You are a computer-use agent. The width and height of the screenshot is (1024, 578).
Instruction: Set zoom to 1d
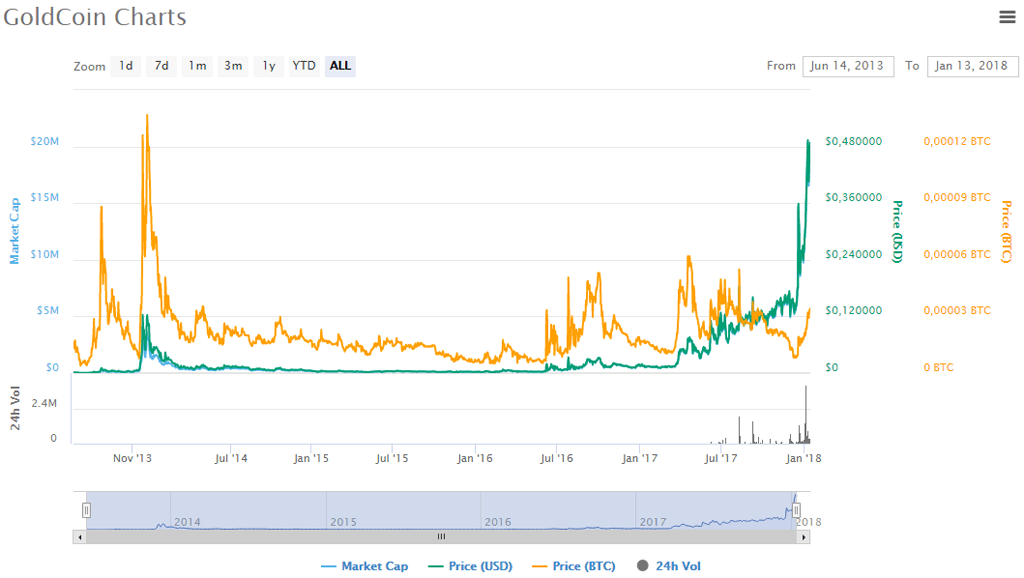(x=126, y=66)
